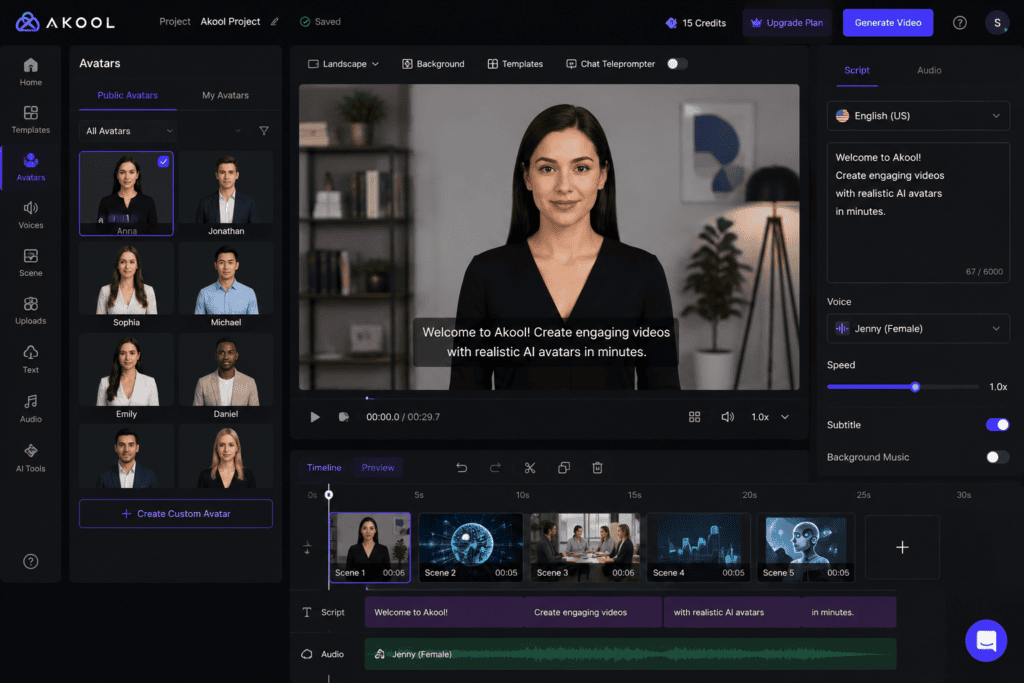
Task: Select the Sophia avatar
Action: tap(126, 285)
